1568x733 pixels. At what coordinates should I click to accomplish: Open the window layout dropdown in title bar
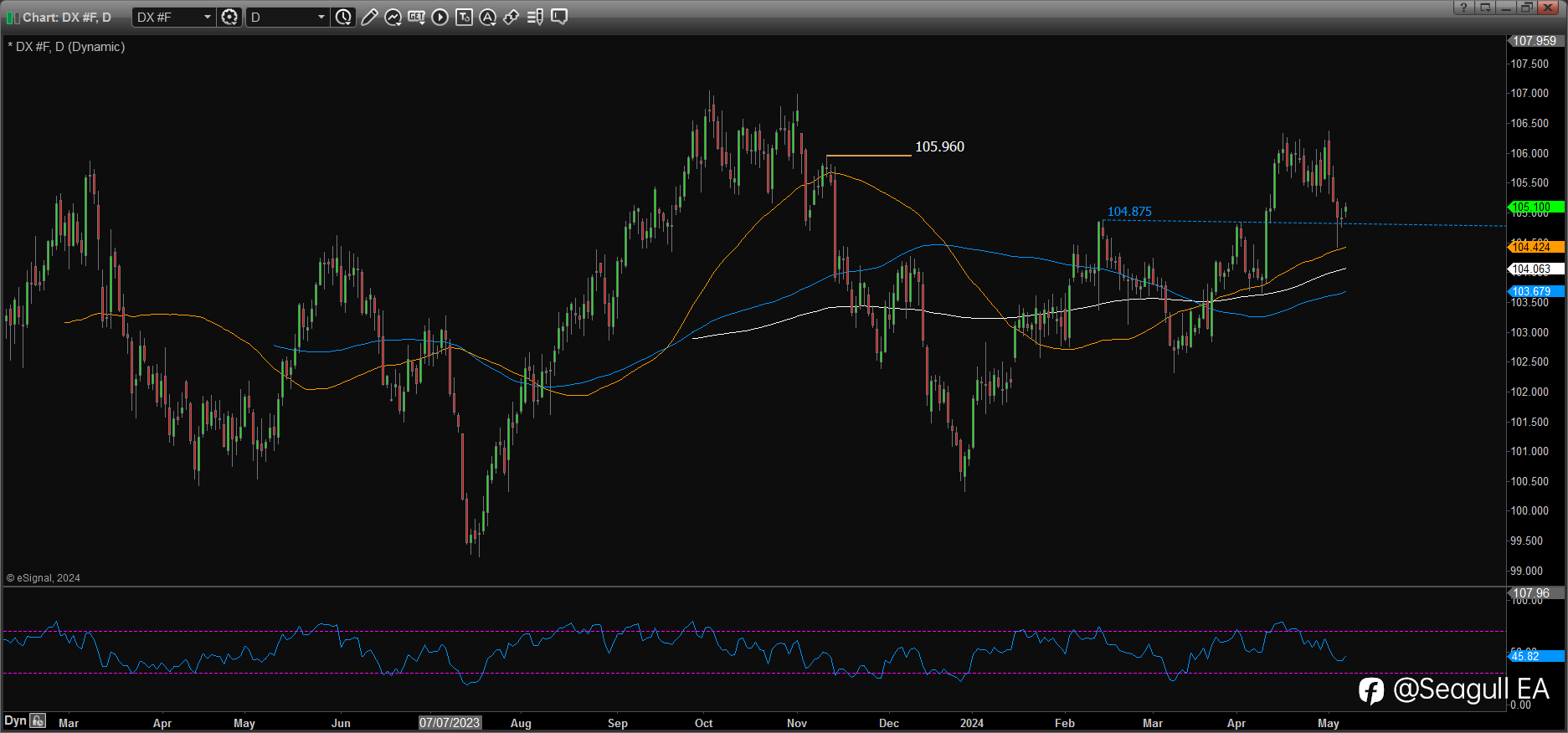tap(1486, 8)
